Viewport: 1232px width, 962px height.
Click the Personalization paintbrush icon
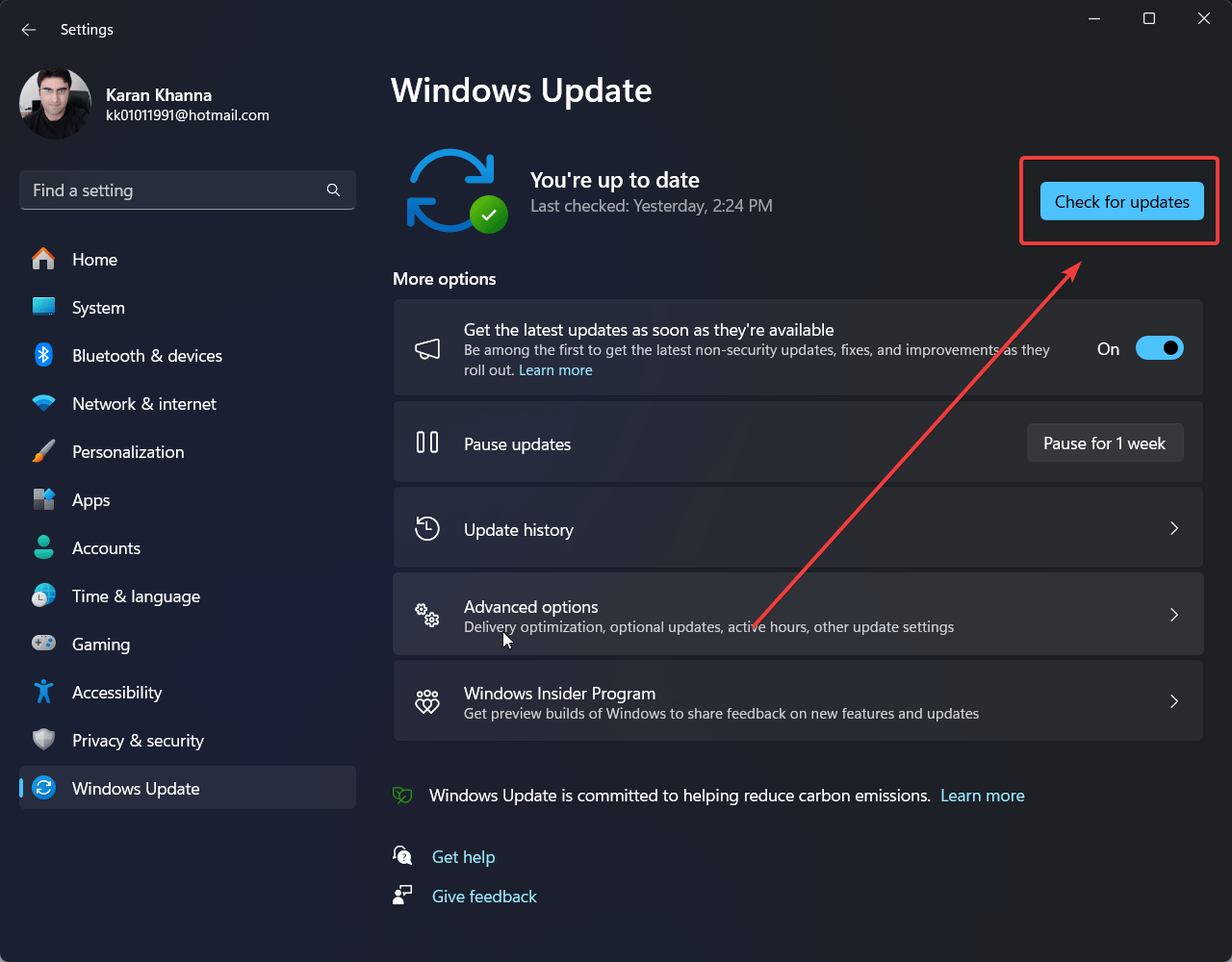[43, 451]
